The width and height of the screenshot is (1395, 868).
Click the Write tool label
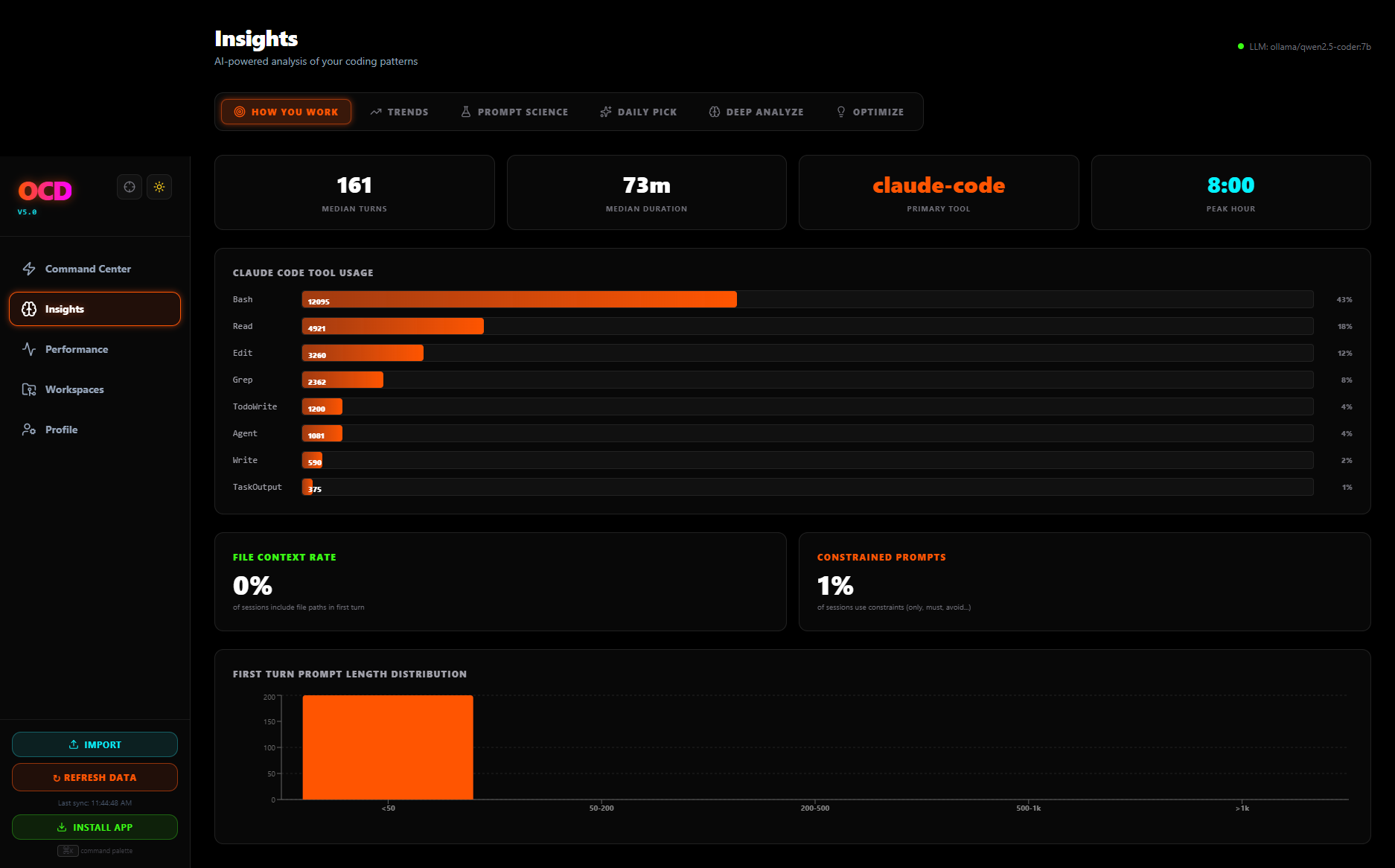245,460
